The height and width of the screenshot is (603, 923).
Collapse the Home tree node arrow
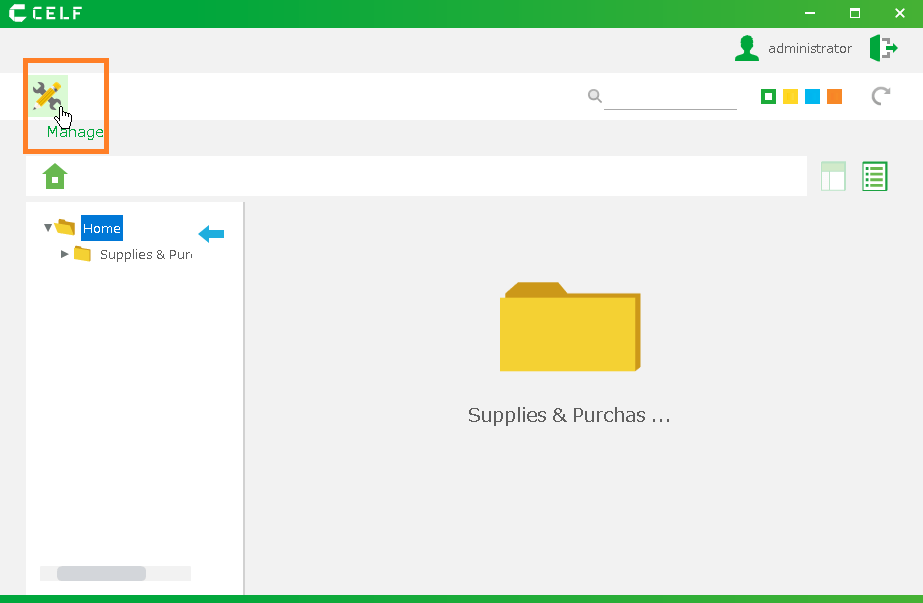48,228
